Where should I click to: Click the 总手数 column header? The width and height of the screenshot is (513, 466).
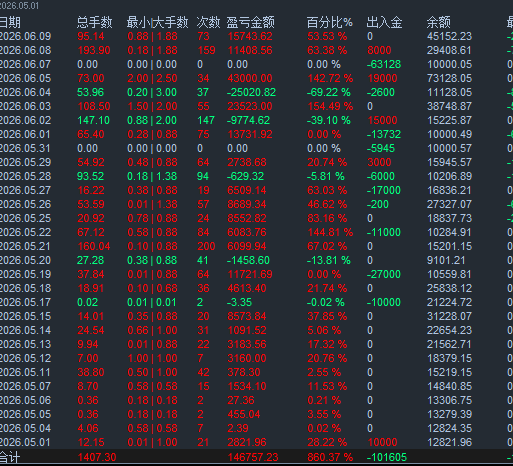coord(95,22)
